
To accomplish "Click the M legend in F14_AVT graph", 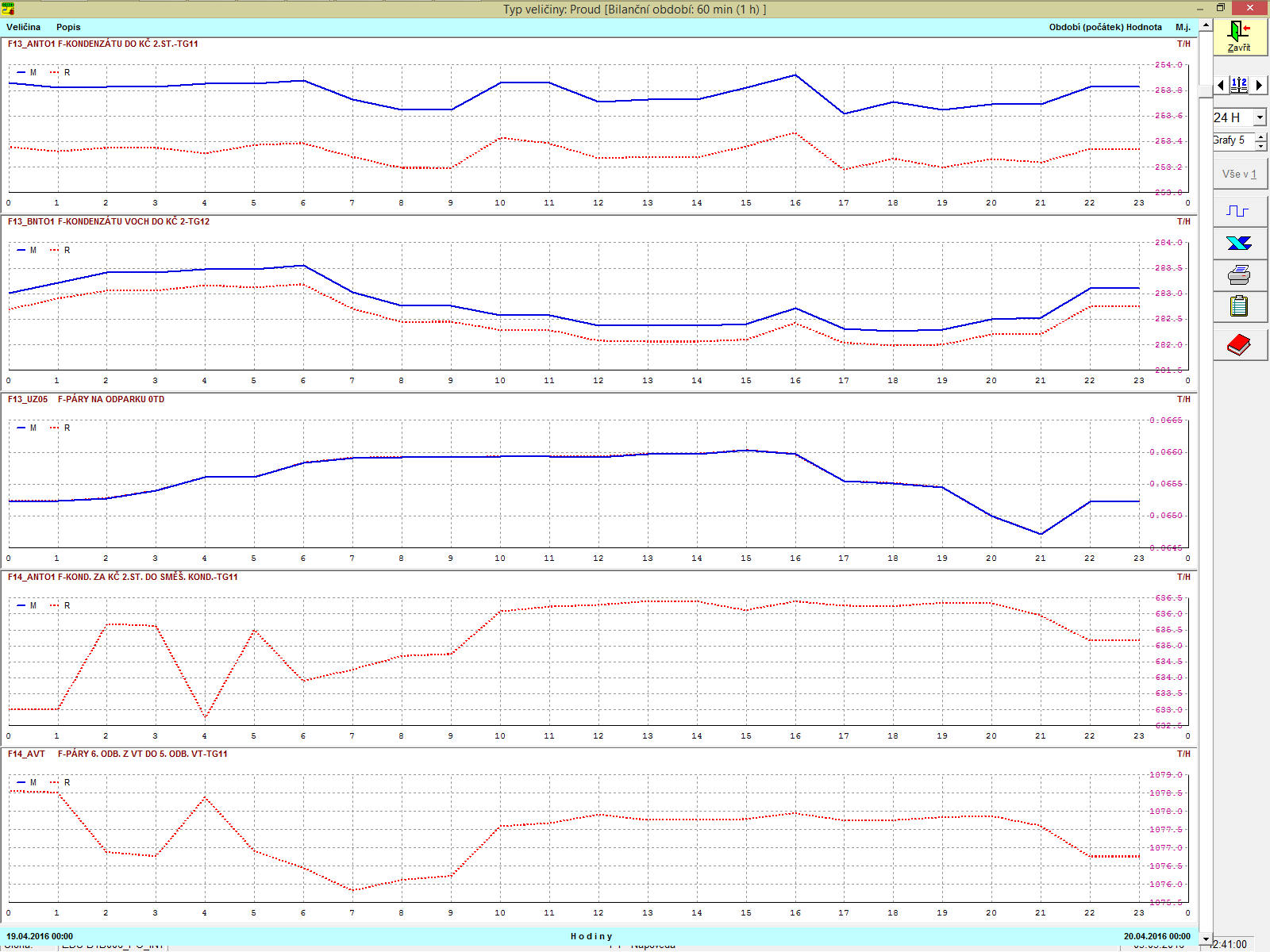I will 27,782.
